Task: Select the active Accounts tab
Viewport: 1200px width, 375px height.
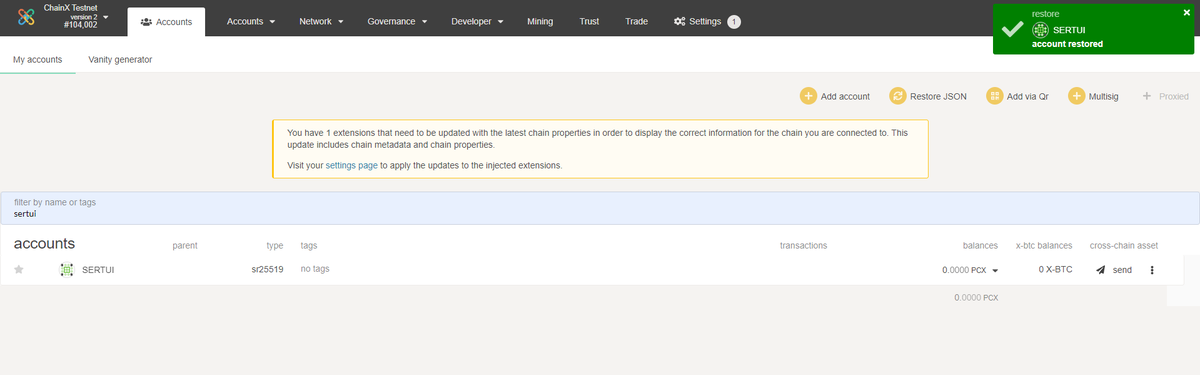Action: 167,21
